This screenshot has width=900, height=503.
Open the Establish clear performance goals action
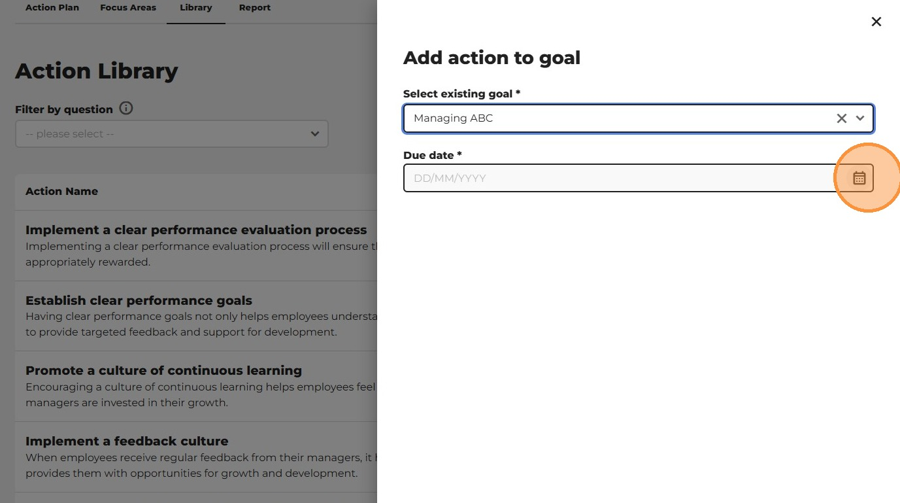[x=139, y=300]
